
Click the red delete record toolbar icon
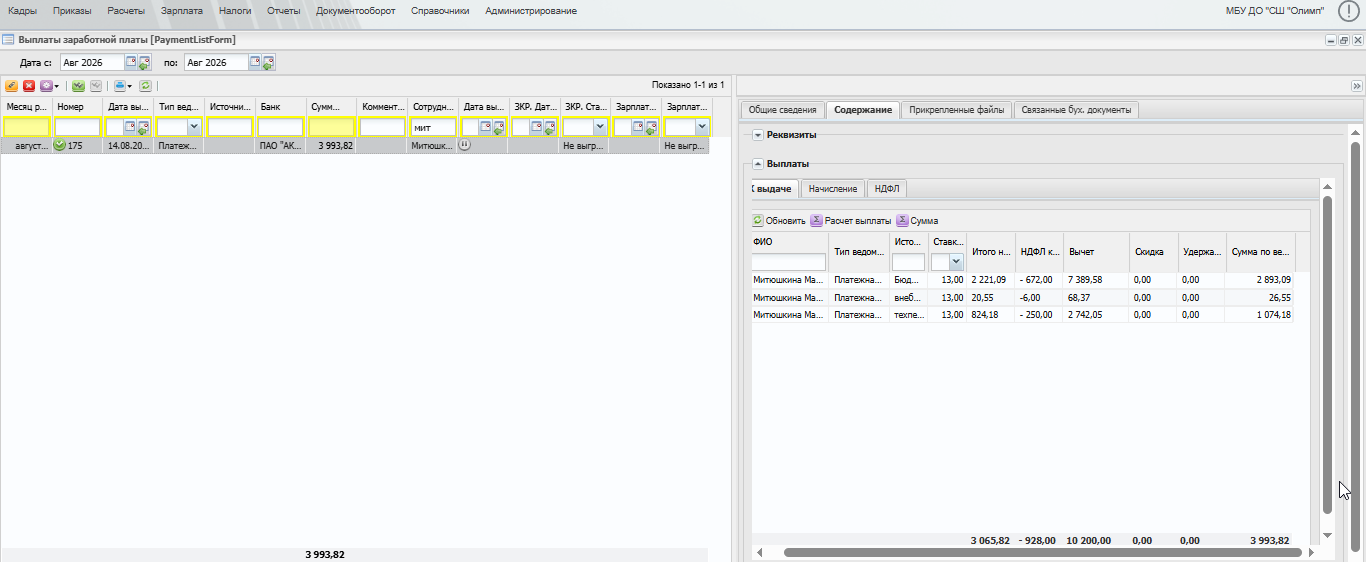point(29,86)
